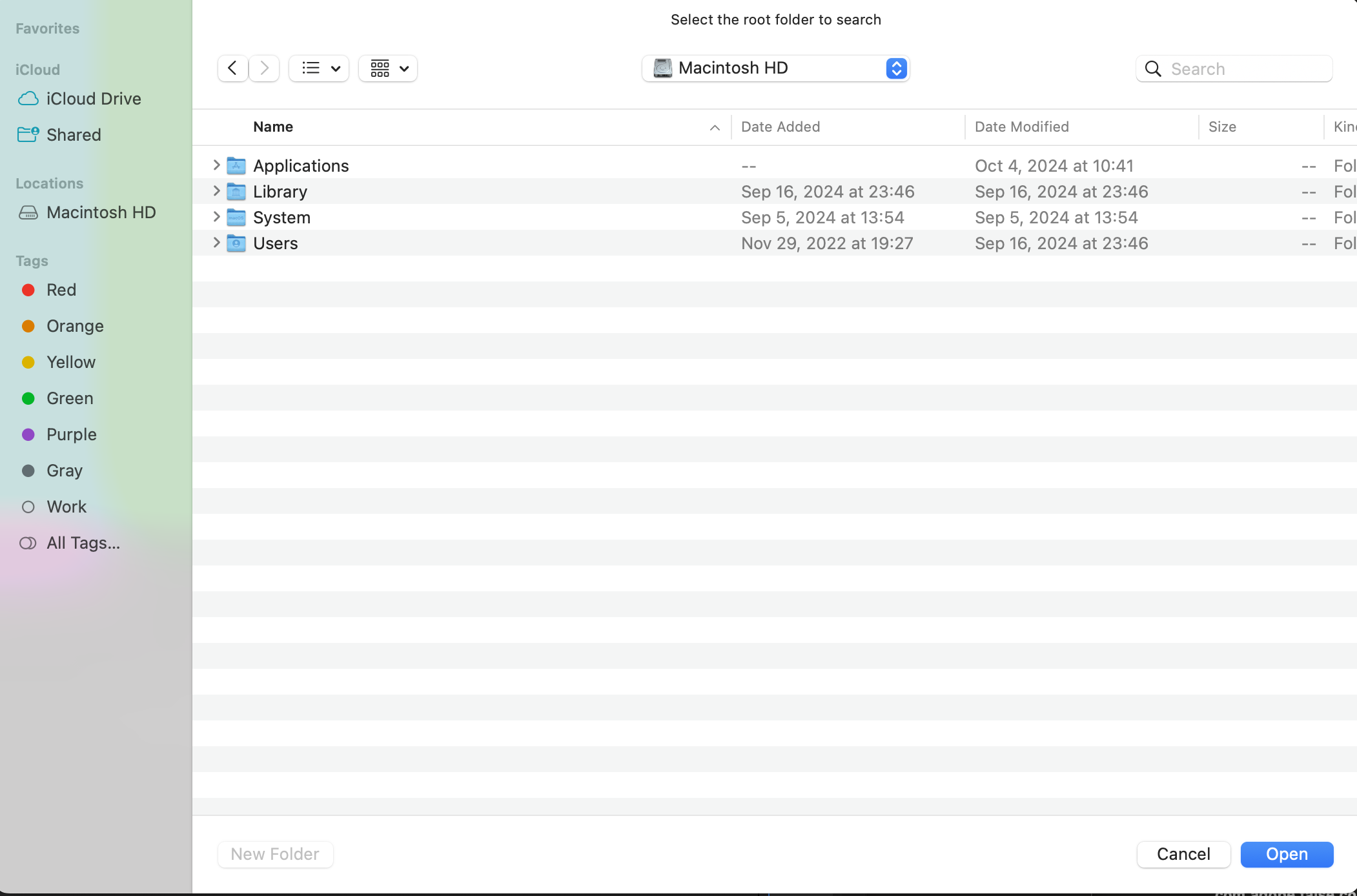Click Nov 29, 2022 at 19:27 date cell
The image size is (1357, 896).
(x=827, y=243)
